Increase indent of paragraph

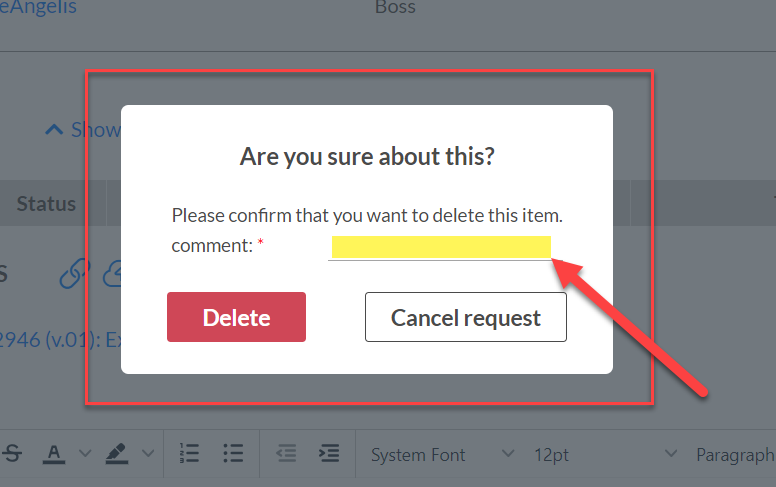point(329,453)
